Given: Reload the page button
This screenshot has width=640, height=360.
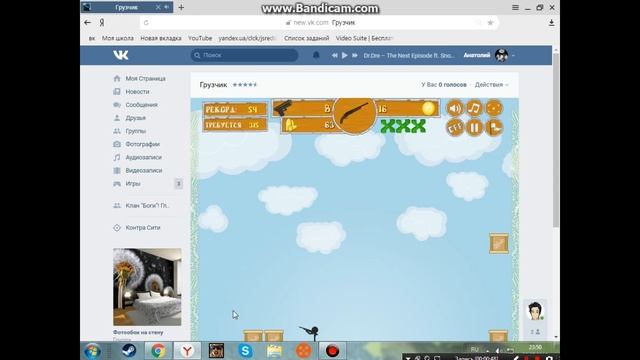Looking at the screenshot, I should [146, 23].
